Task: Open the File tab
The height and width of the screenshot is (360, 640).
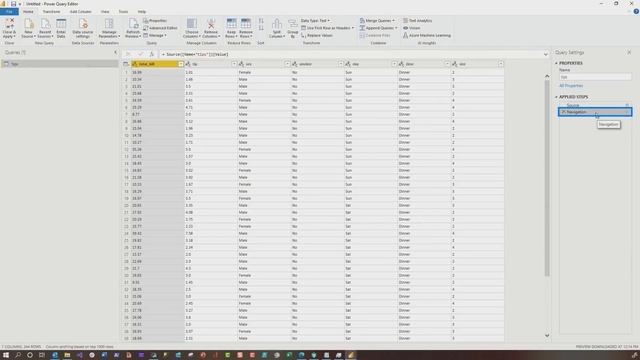Action: click(x=9, y=12)
